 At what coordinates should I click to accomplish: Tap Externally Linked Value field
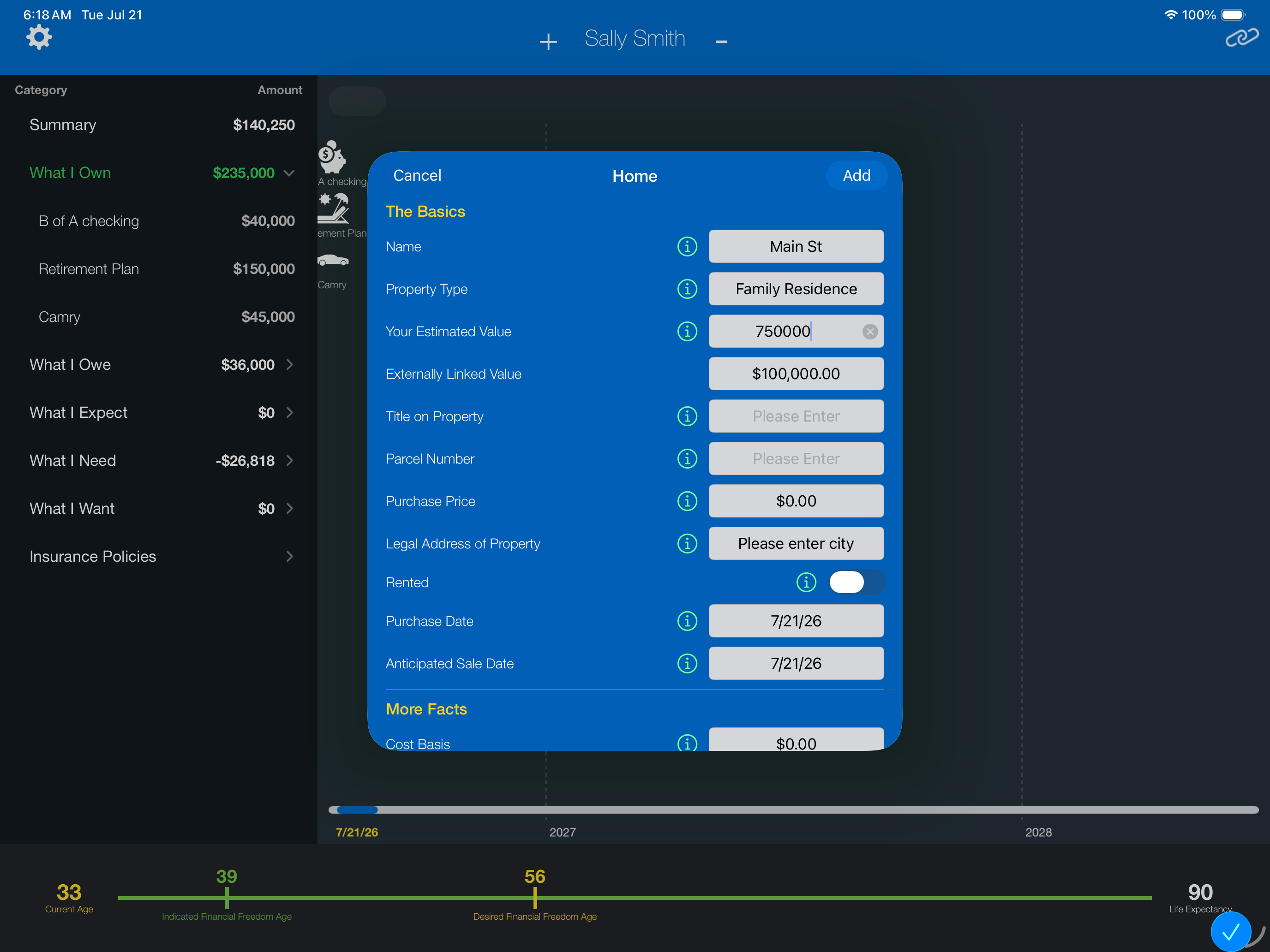click(796, 374)
